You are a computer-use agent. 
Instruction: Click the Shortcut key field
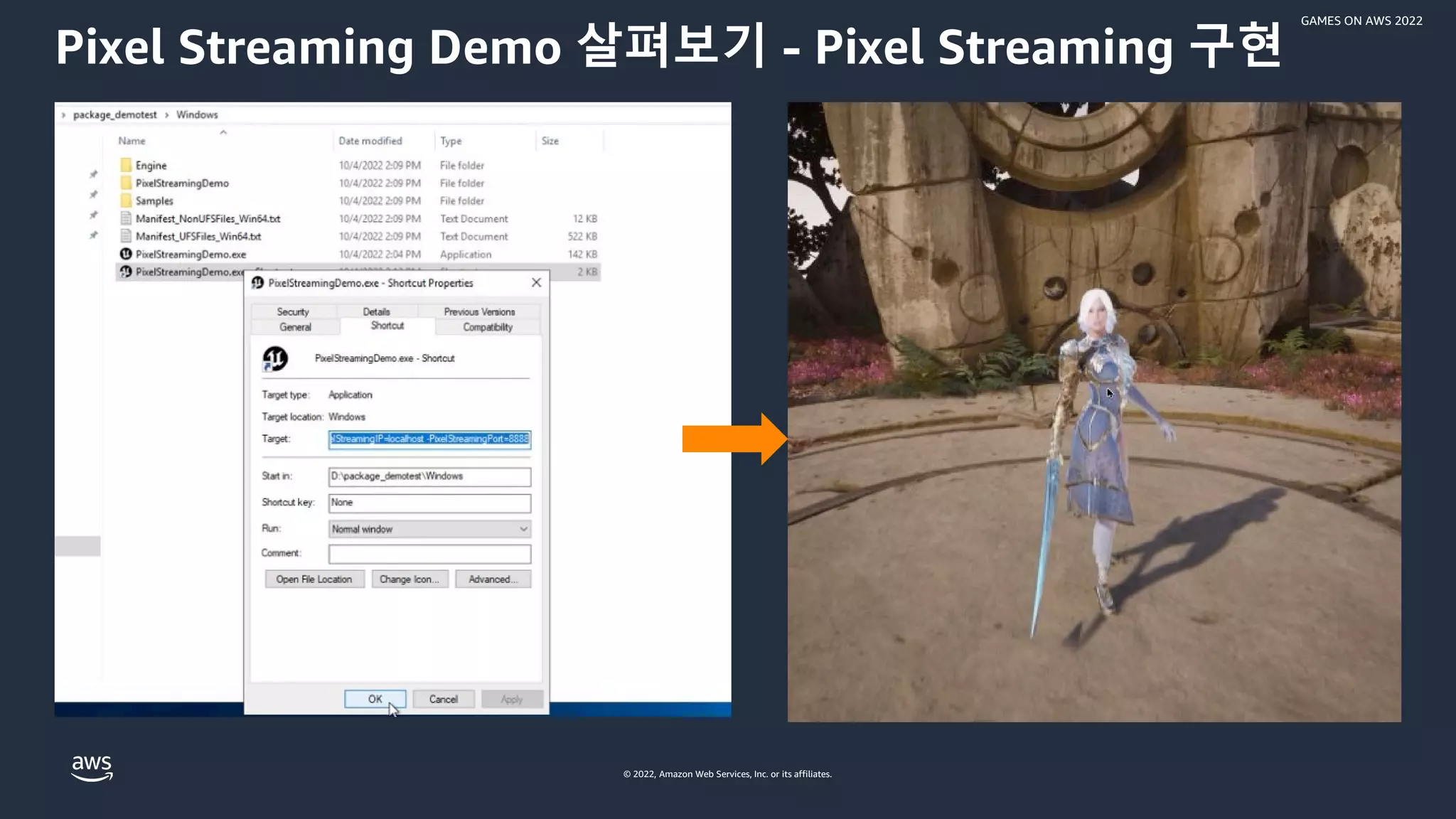tap(429, 503)
